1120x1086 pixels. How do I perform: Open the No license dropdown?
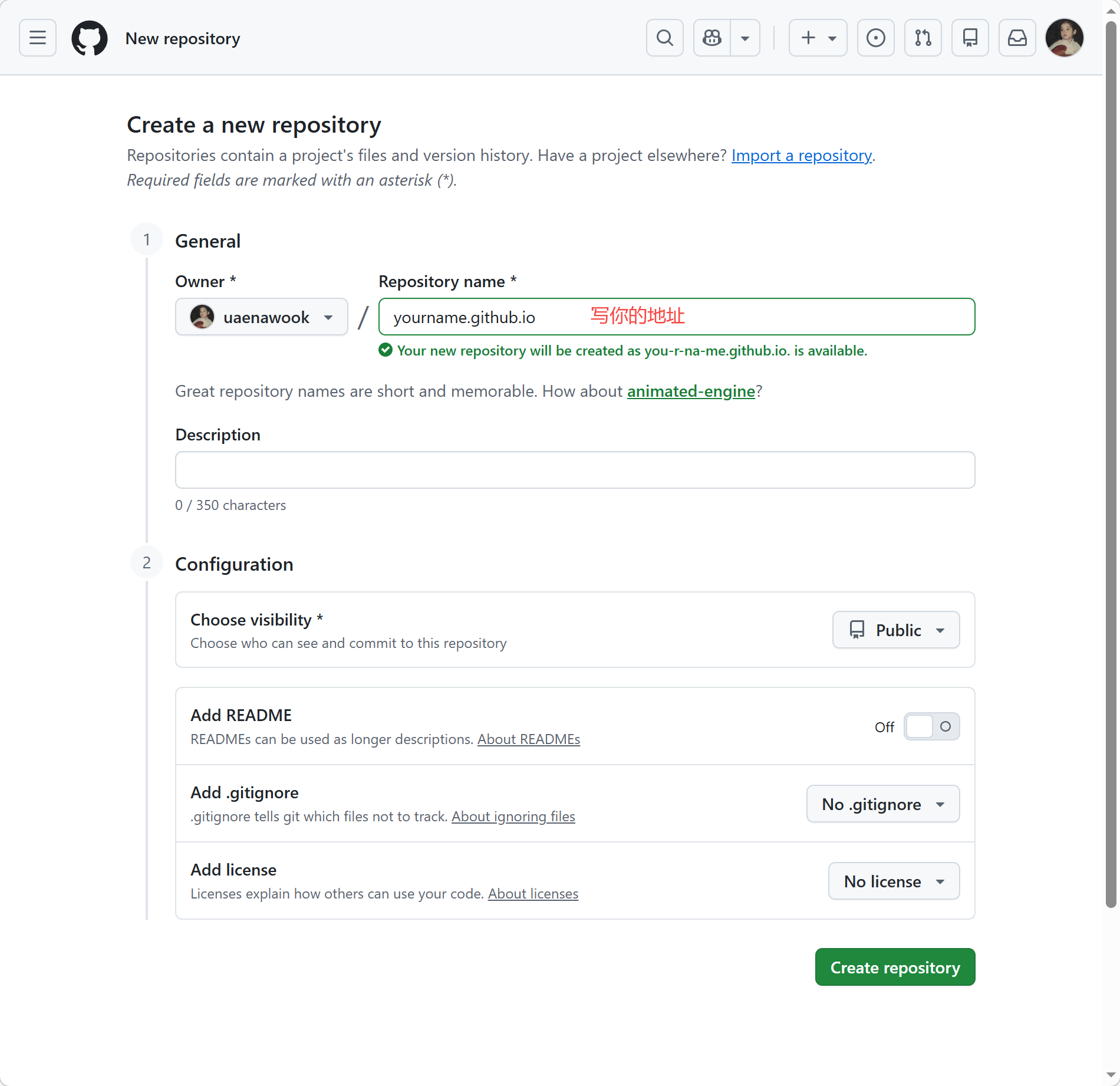coord(894,881)
